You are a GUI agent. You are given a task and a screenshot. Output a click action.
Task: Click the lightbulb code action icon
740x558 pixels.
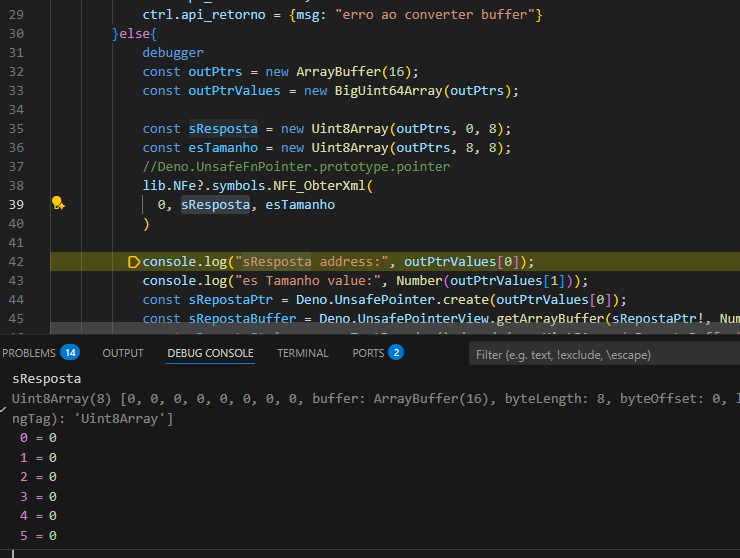coord(58,203)
